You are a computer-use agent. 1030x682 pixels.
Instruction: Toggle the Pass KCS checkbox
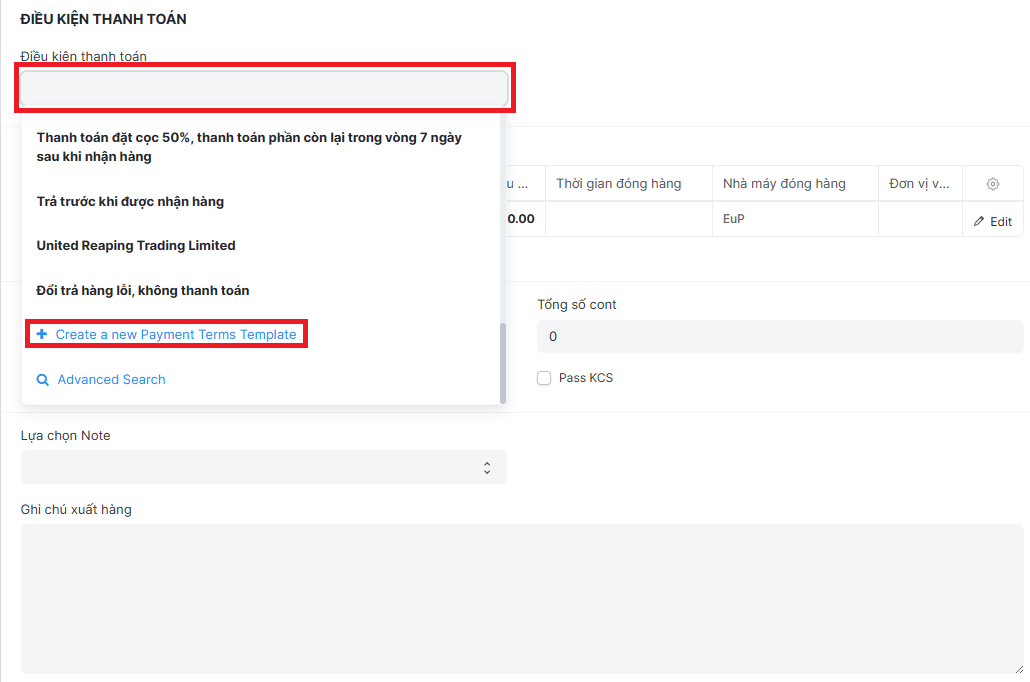point(544,378)
